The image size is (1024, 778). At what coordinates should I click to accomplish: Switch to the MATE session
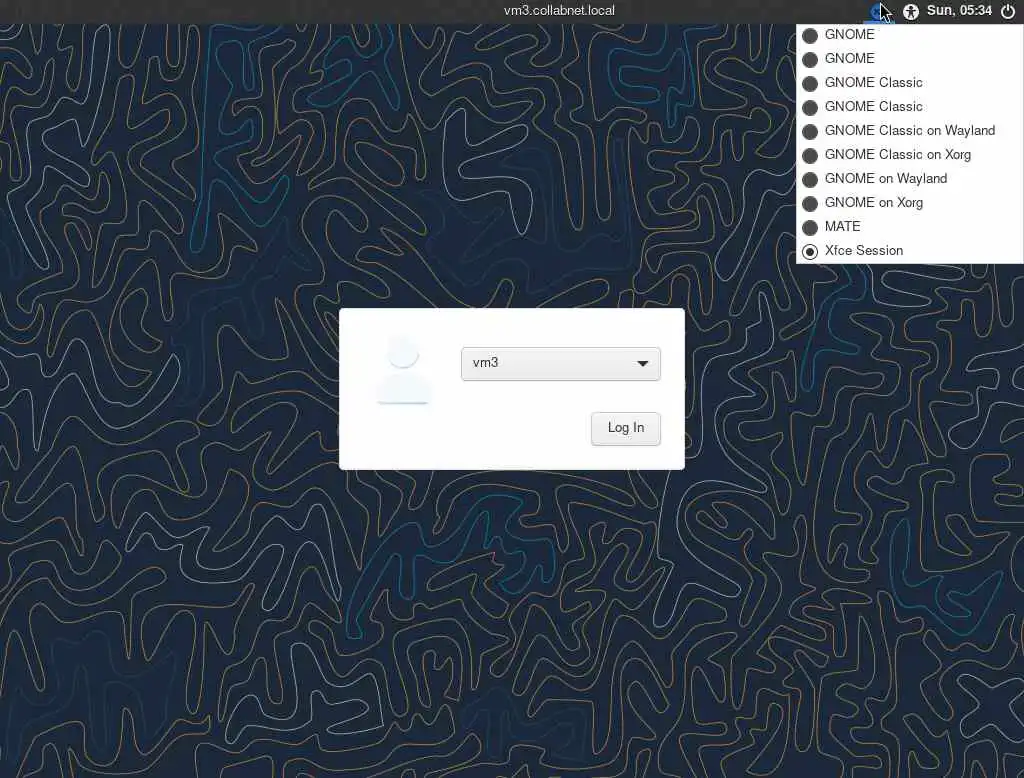[909, 227]
